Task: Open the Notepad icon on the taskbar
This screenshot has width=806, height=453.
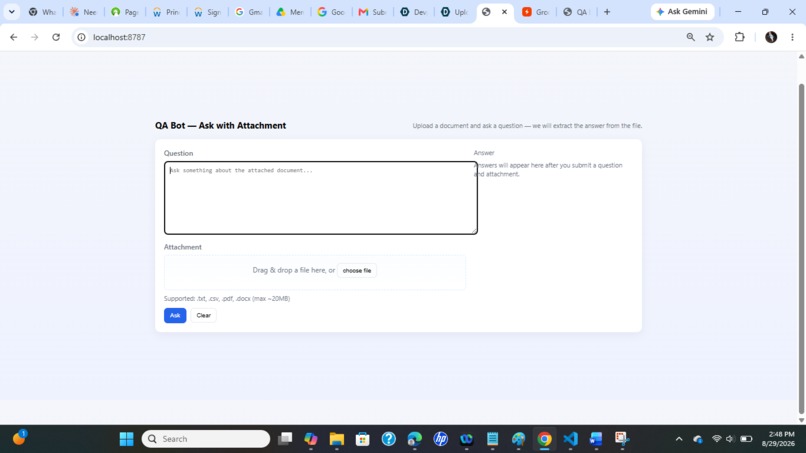Action: 492,439
